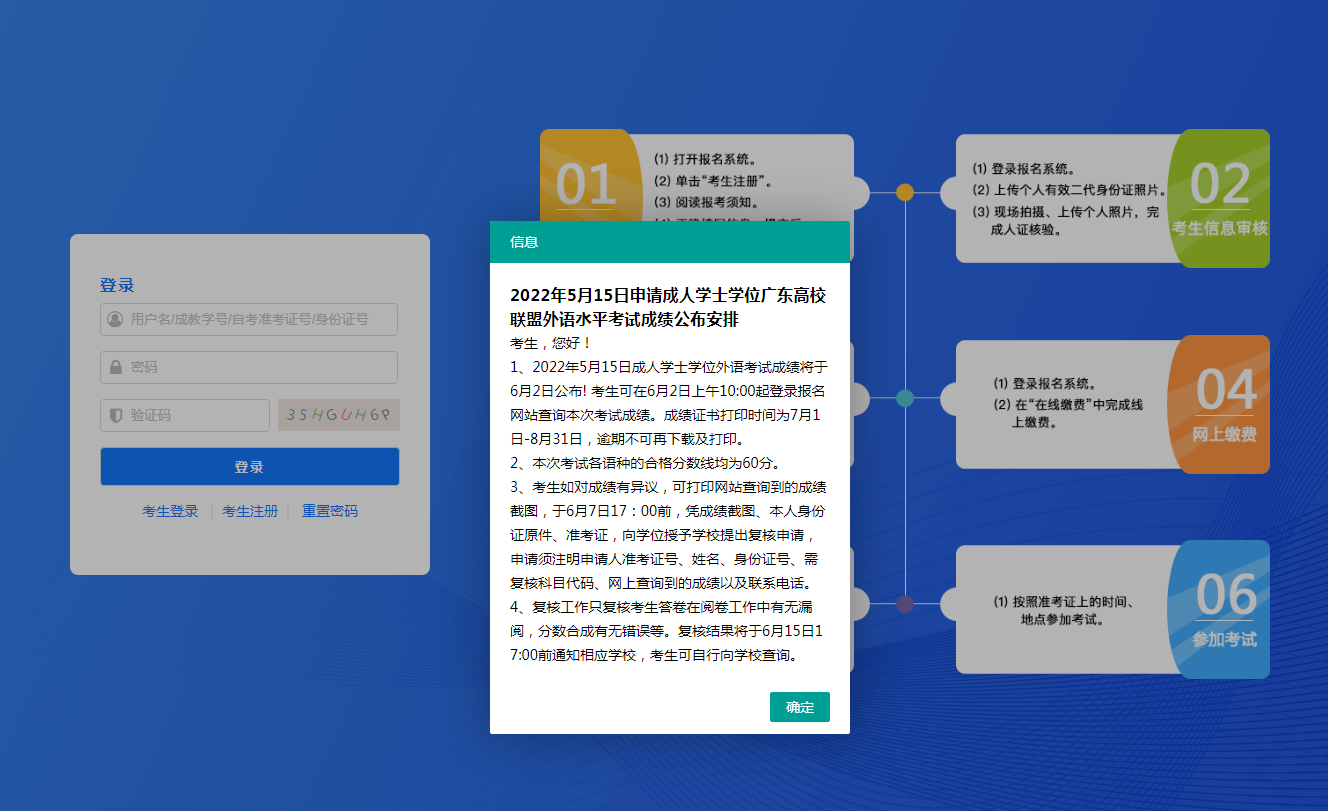Click the 确定 button in the dialog
1328x811 pixels.
[x=799, y=707]
